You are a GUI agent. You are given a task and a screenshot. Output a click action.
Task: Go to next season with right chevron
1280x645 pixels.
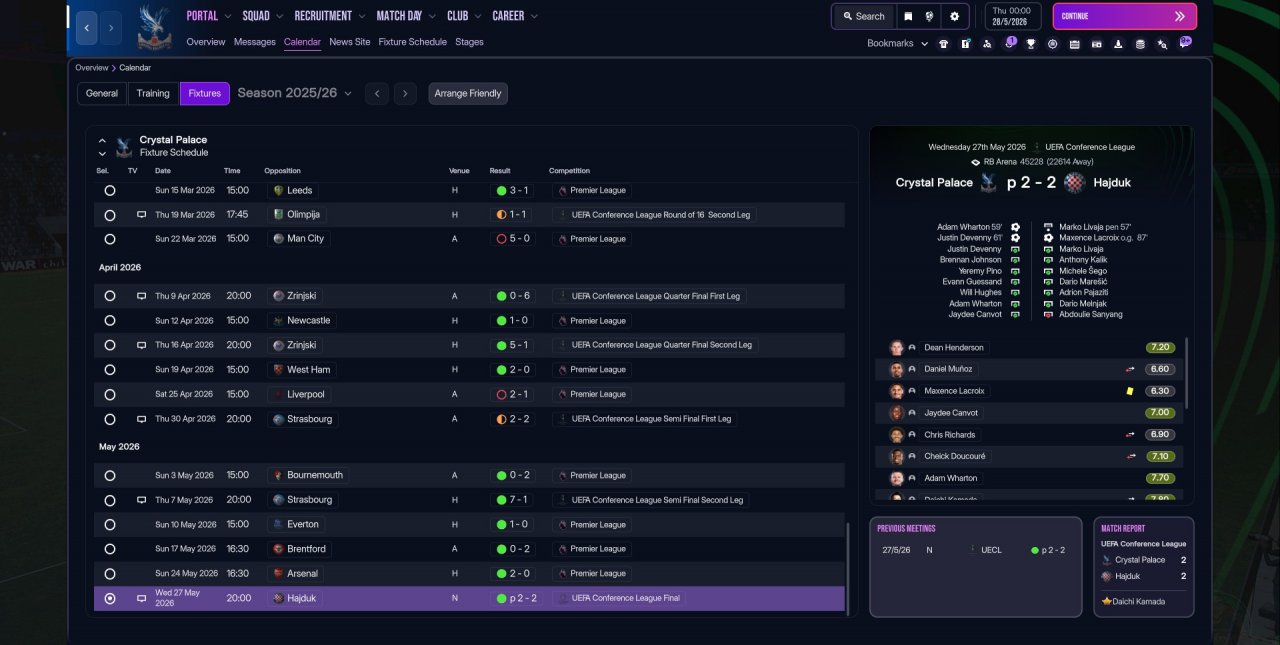pyautogui.click(x=405, y=93)
